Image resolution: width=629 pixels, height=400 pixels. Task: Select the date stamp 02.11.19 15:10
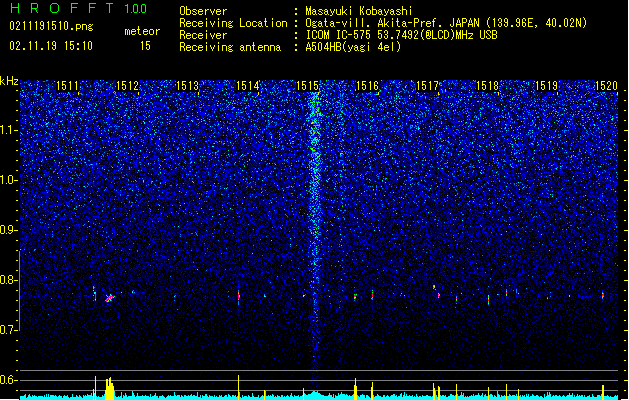click(51, 46)
